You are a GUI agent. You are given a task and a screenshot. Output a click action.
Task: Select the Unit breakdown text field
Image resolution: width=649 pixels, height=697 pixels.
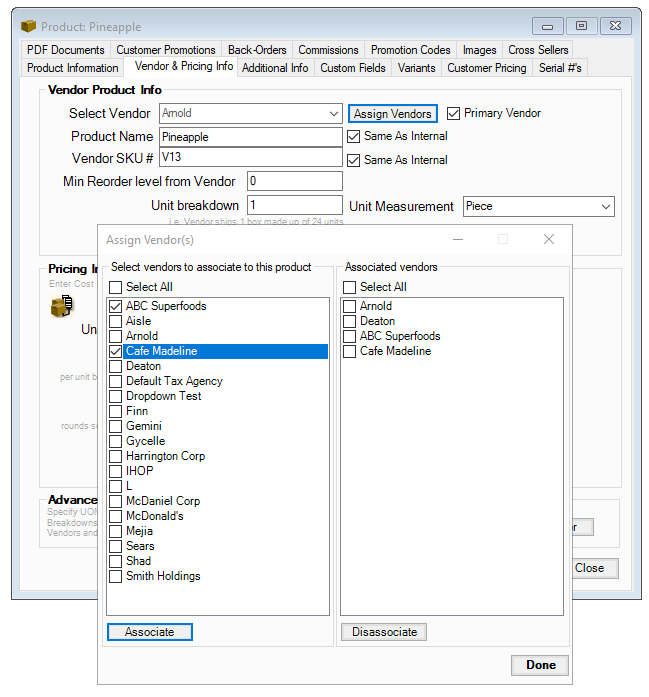pos(294,205)
